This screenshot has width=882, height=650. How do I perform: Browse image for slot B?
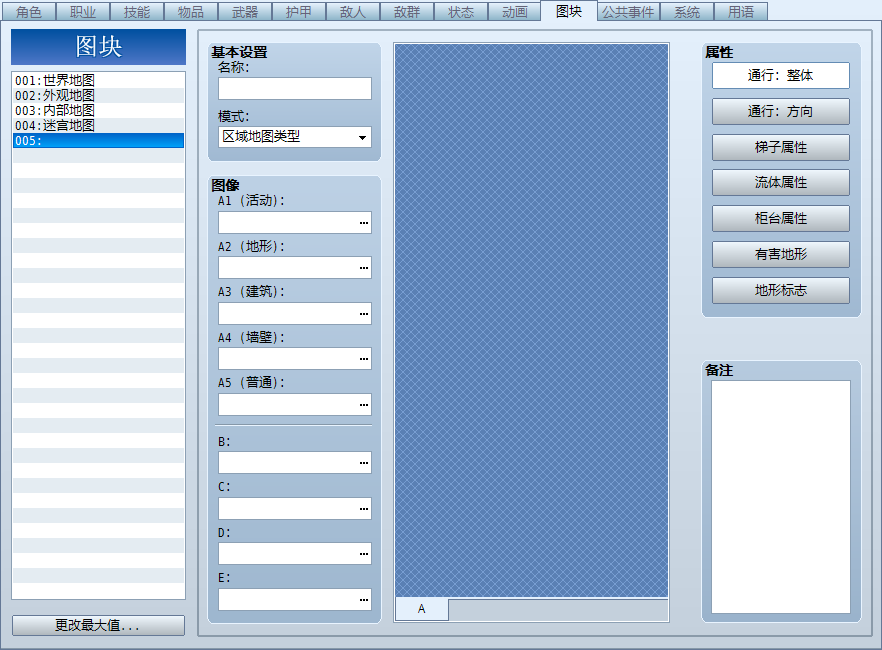coord(364,463)
